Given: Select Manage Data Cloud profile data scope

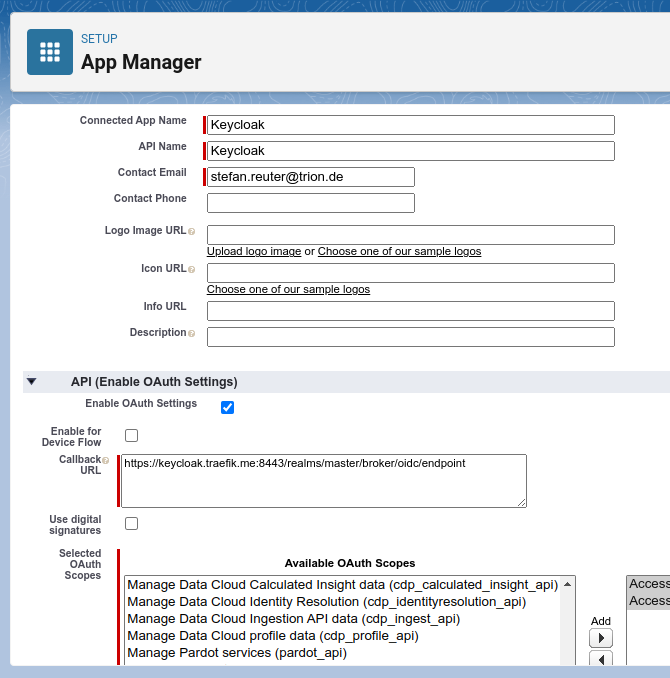Looking at the screenshot, I should [x=343, y=636].
